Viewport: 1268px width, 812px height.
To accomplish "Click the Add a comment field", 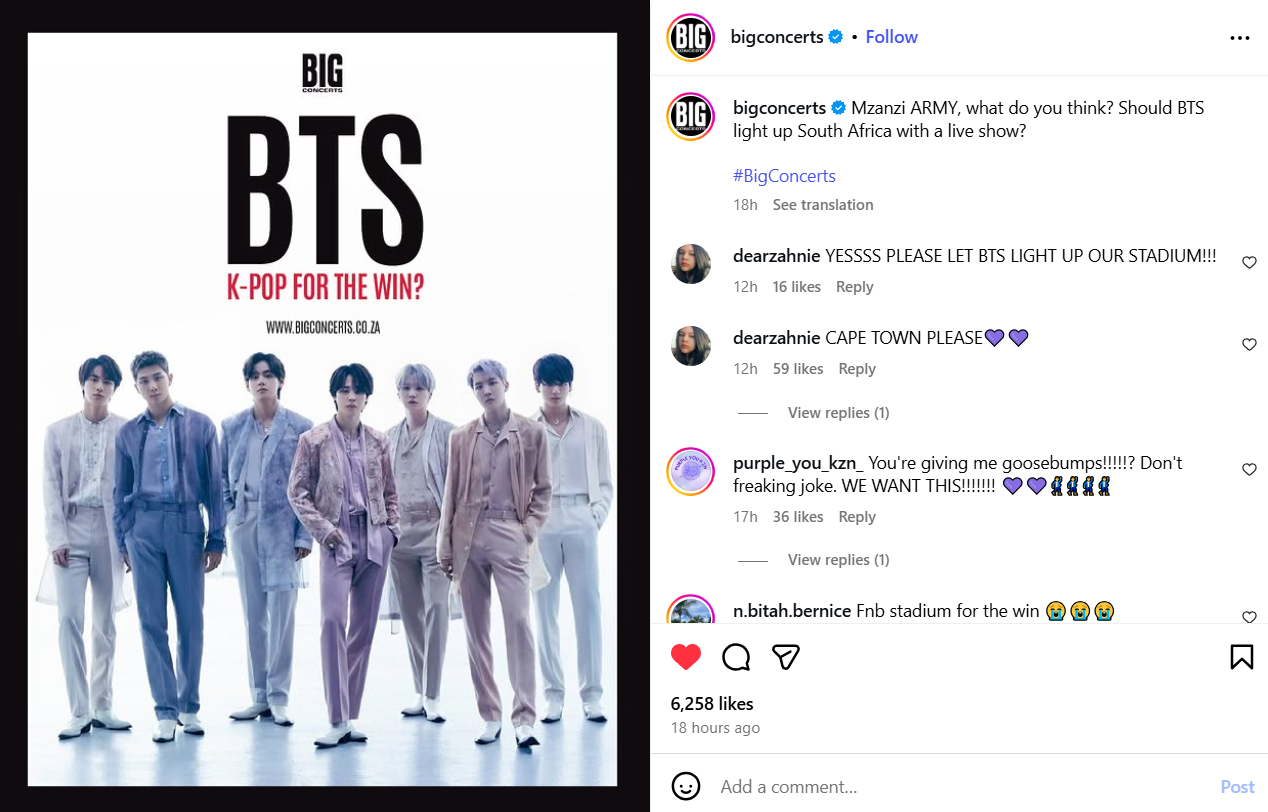I will click(960, 787).
